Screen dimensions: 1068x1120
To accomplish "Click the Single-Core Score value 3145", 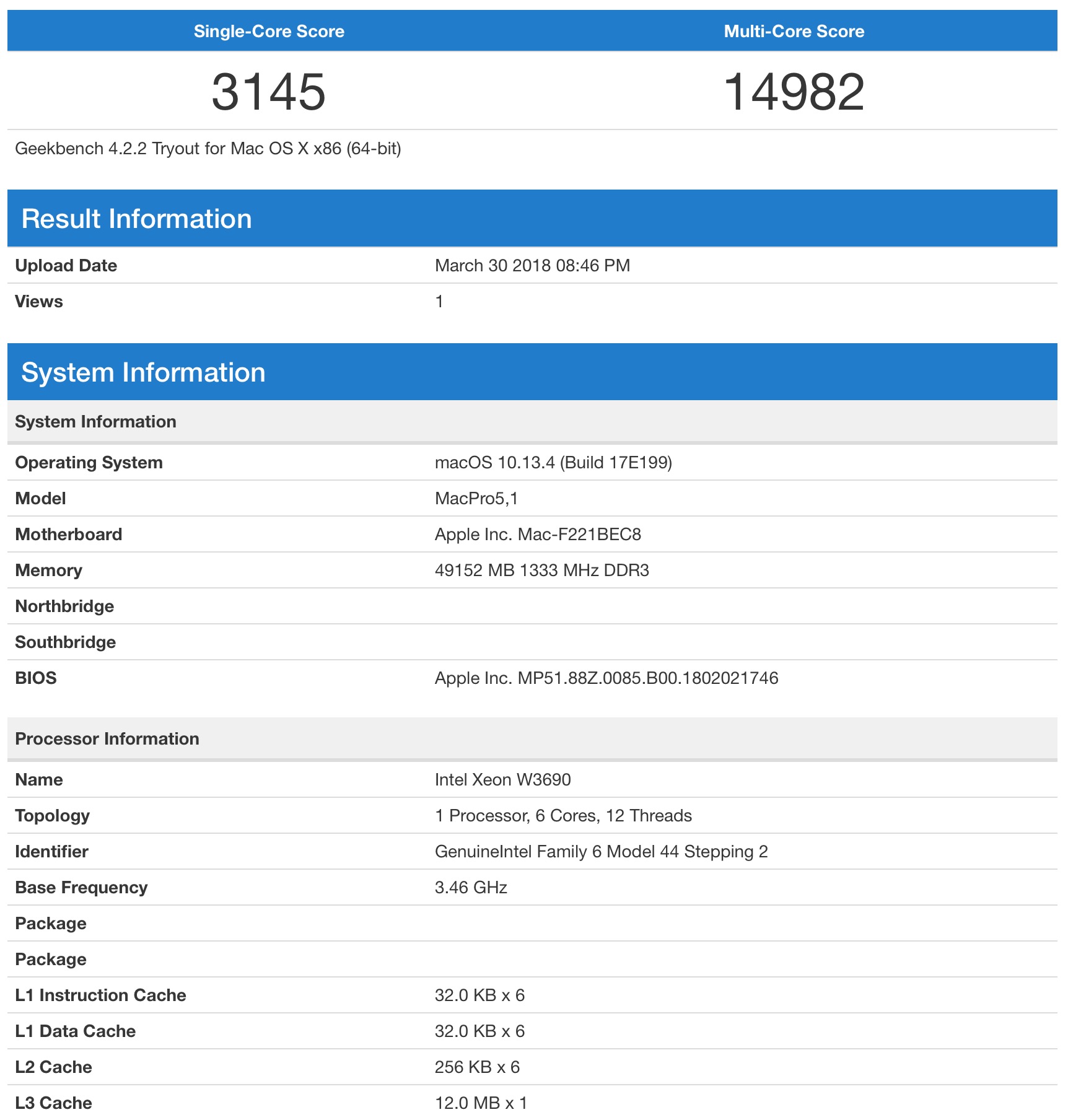I will tap(268, 92).
